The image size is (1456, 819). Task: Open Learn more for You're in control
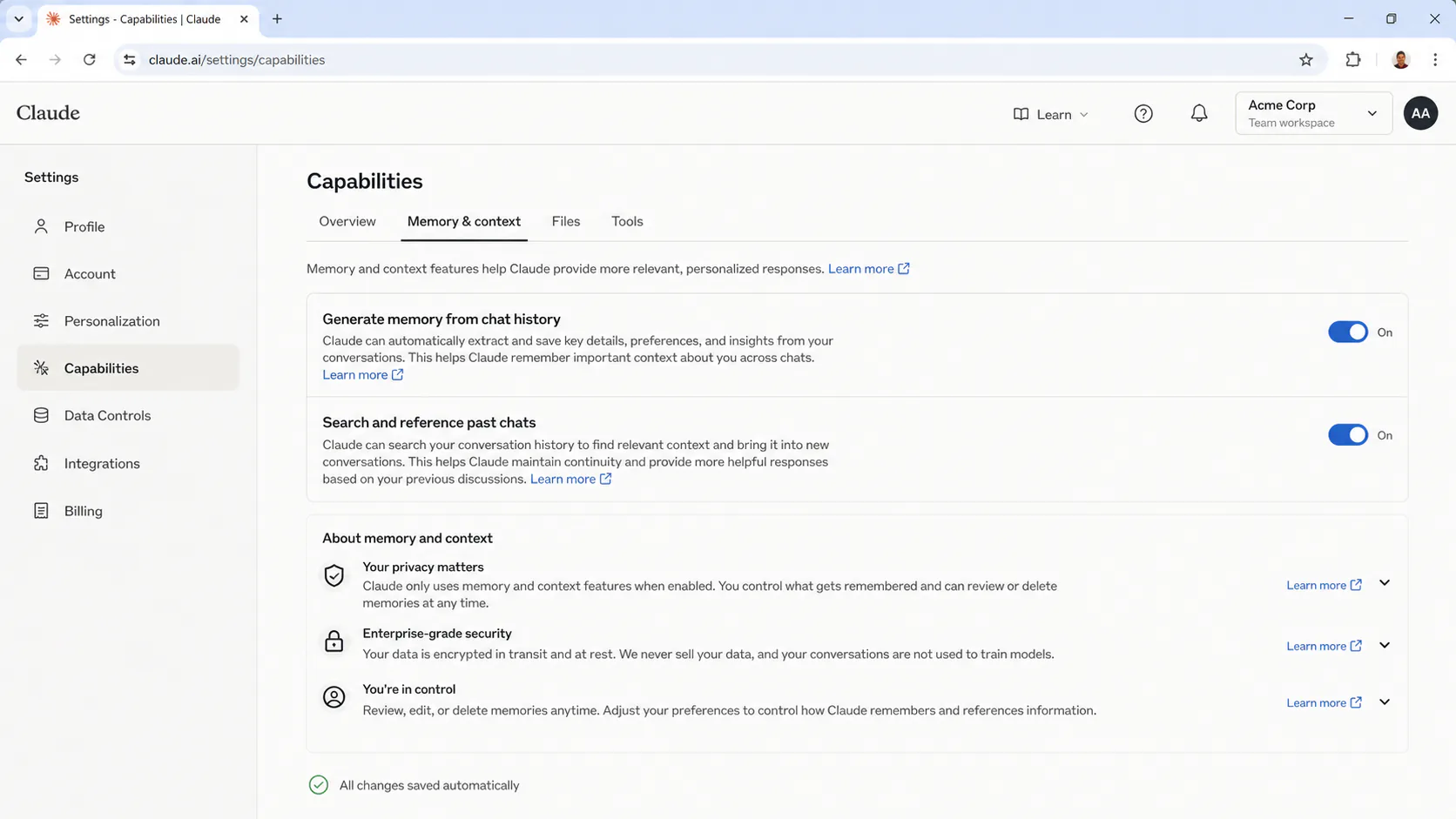pos(1324,702)
